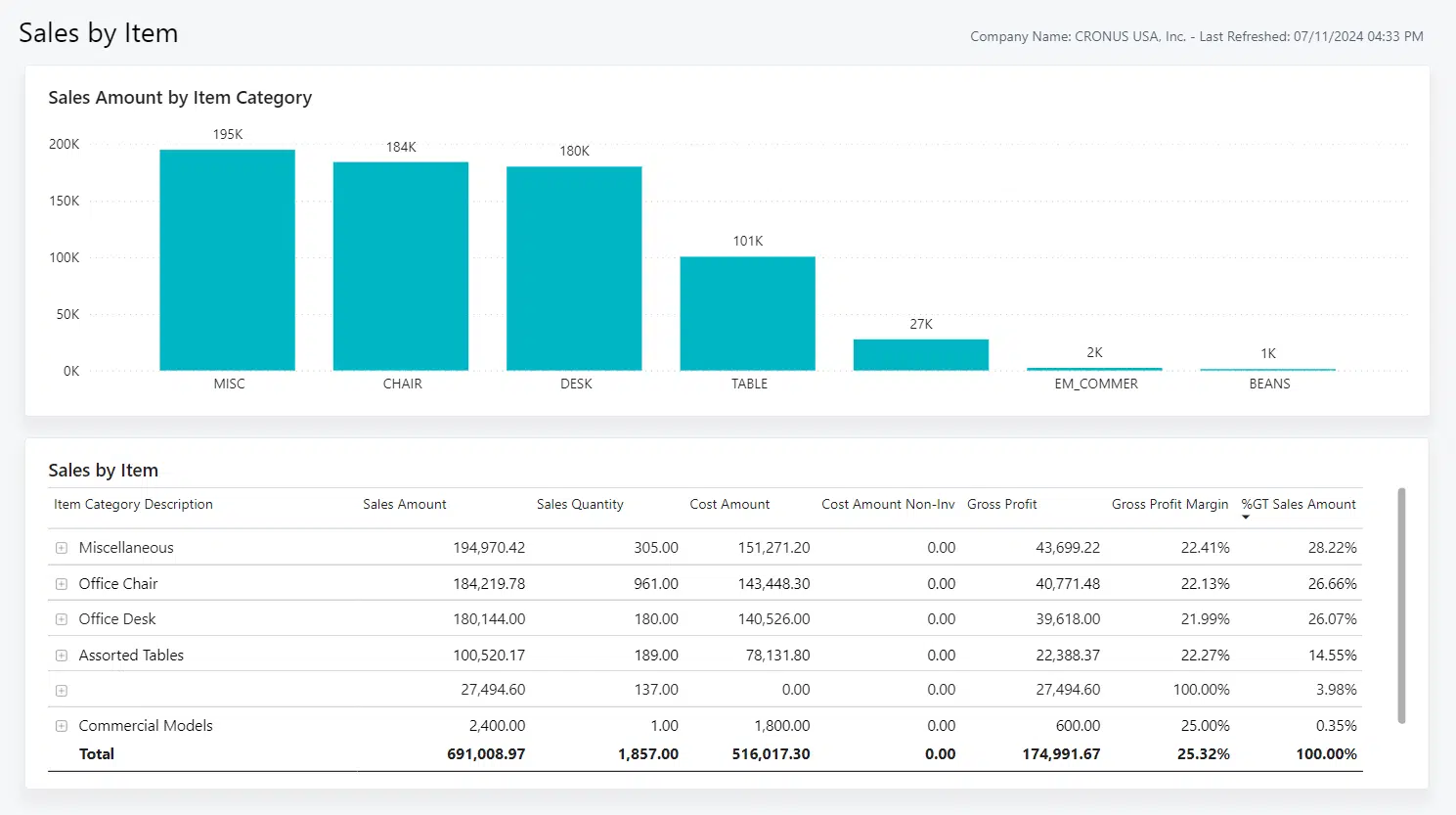Click the Miscellaneous sales amount 194,970.42
This screenshot has width=1456, height=815.
(489, 548)
